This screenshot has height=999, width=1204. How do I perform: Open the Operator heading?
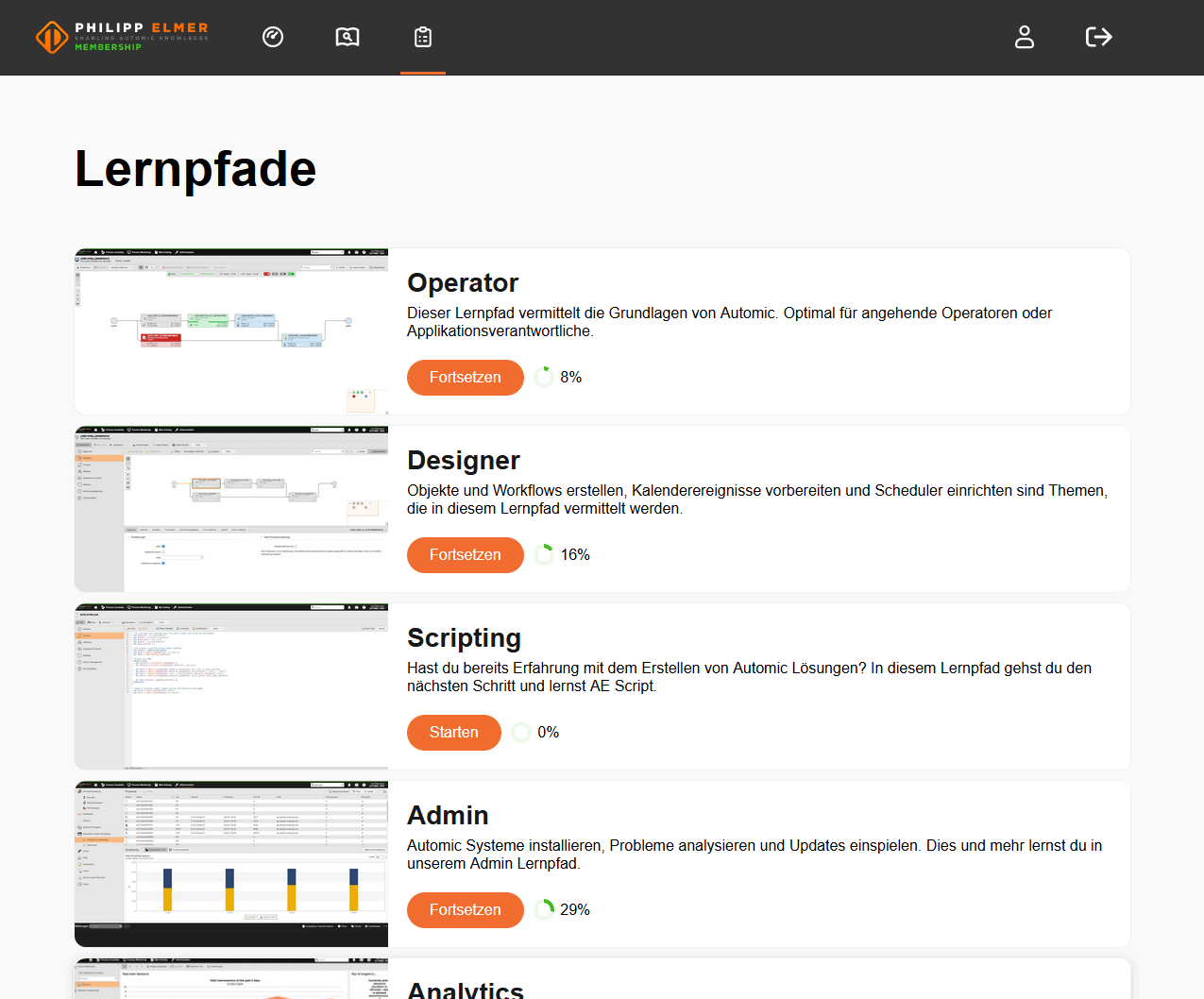pyautogui.click(x=463, y=283)
